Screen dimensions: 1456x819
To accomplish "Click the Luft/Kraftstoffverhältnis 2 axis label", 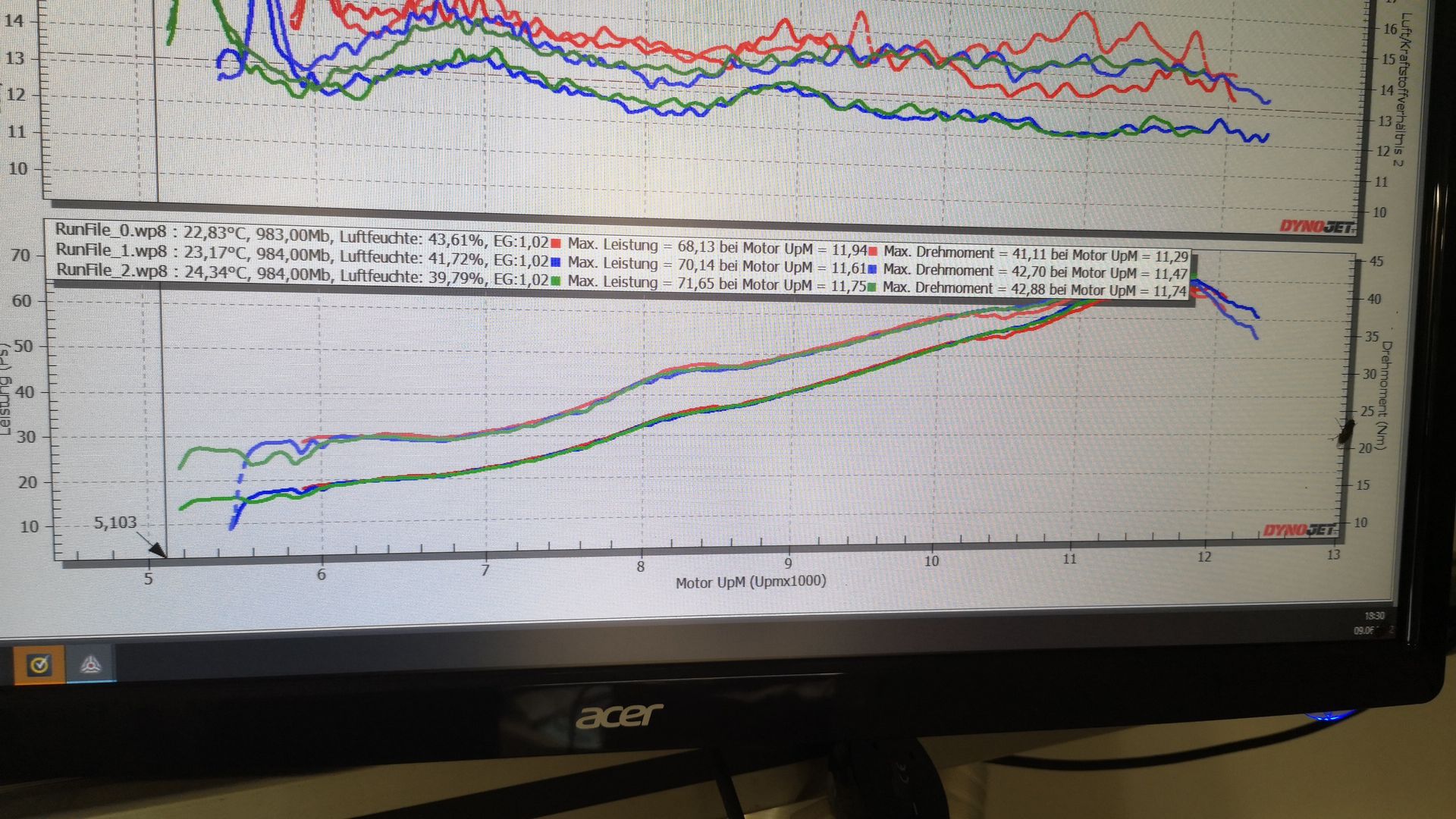I will [x=1404, y=89].
